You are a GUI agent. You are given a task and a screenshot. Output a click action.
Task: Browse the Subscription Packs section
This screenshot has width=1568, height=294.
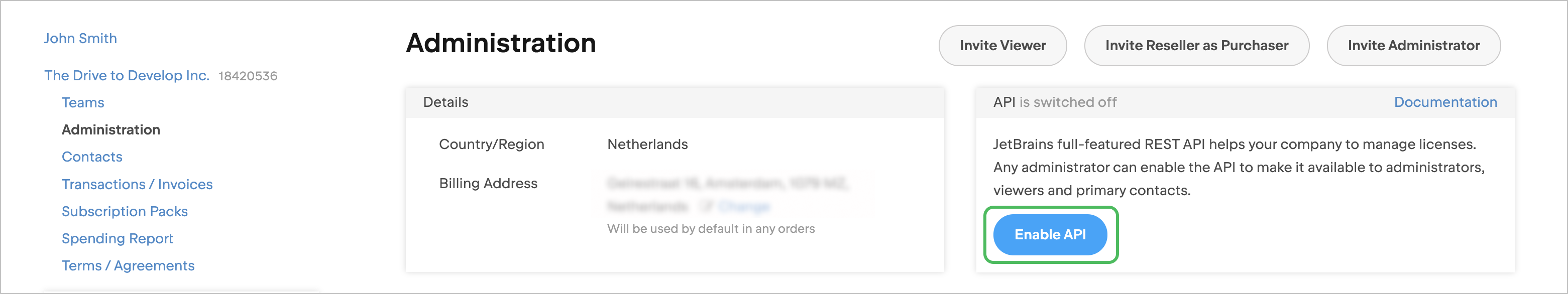(125, 211)
